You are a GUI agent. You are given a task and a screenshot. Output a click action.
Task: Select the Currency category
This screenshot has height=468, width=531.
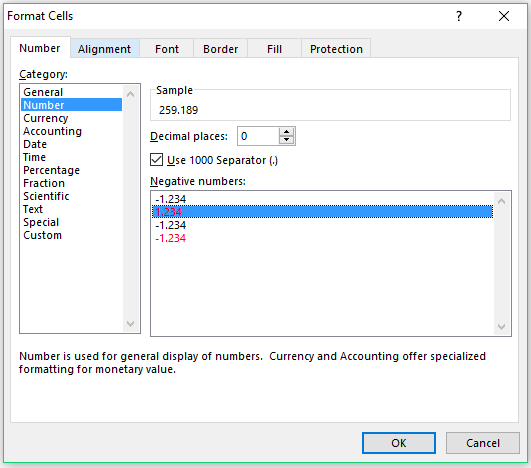tap(46, 118)
